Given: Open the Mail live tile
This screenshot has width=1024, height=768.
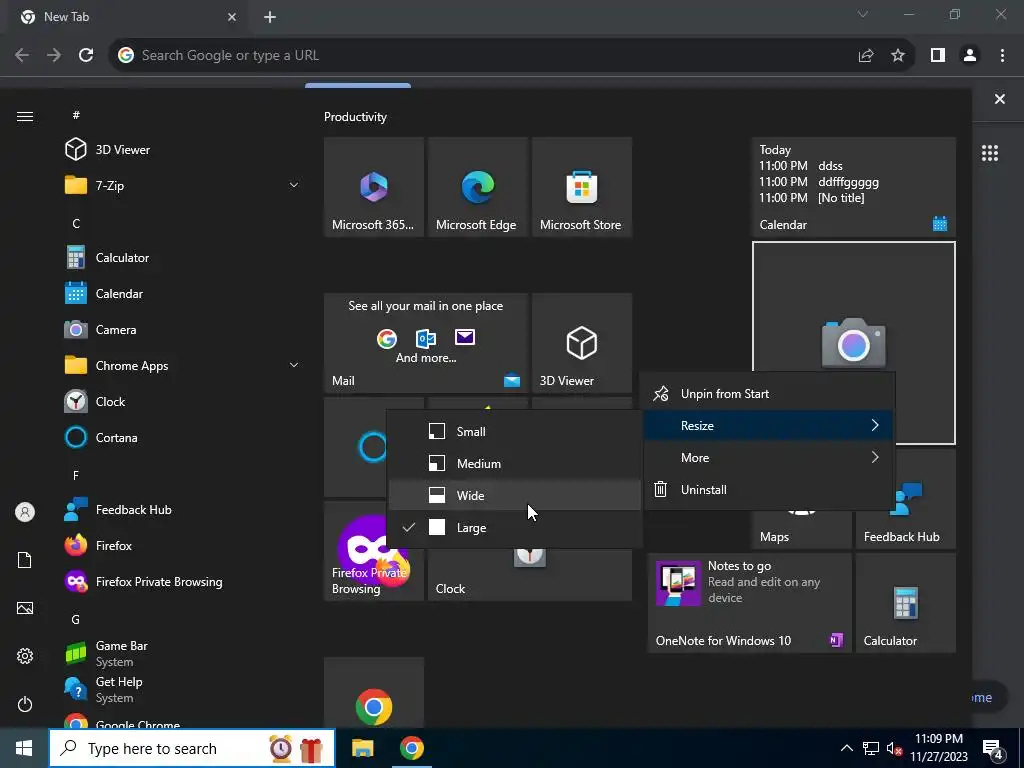Looking at the screenshot, I should click(x=426, y=343).
